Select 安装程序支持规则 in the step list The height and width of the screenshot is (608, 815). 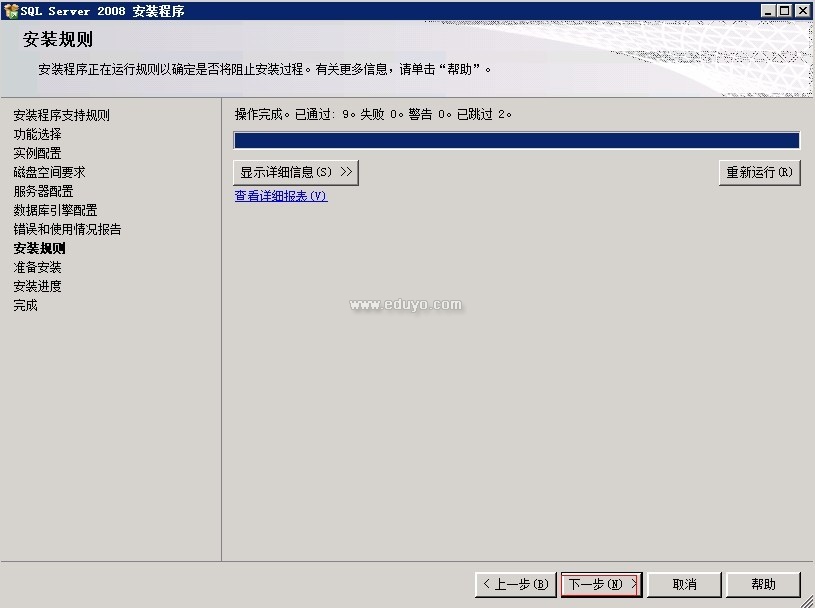62,115
